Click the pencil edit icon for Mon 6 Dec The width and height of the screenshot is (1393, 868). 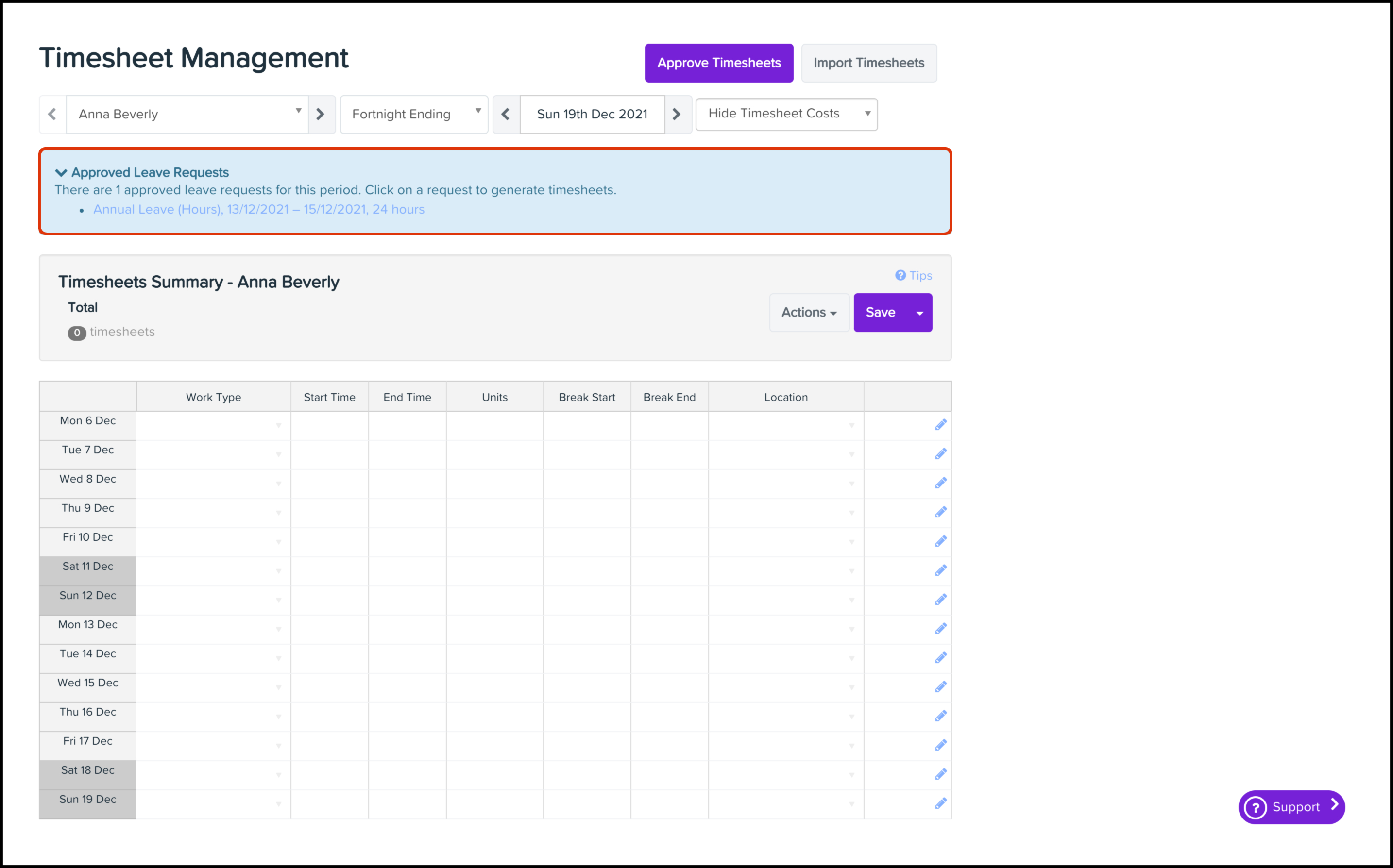[940, 425]
